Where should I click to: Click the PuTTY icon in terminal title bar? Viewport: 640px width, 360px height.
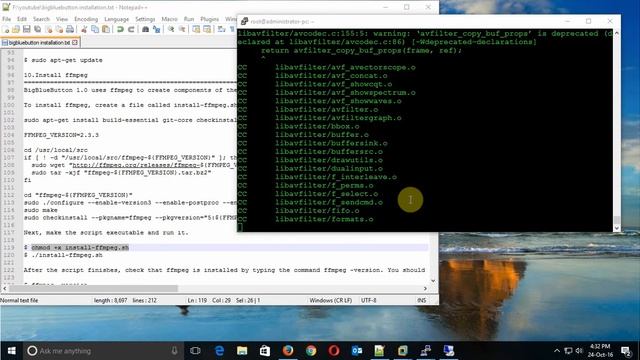[x=244, y=21]
